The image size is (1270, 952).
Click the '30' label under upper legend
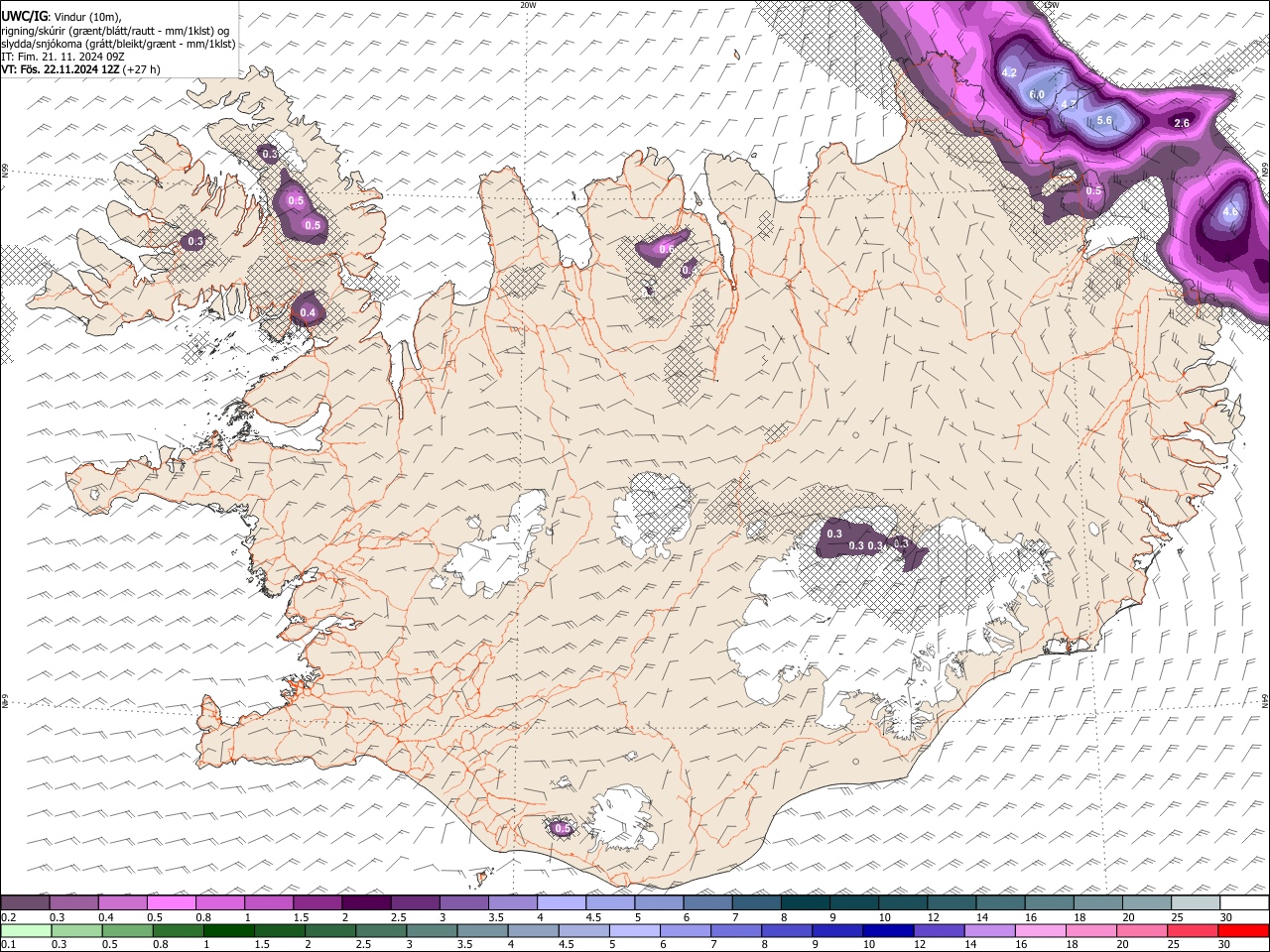[1226, 917]
